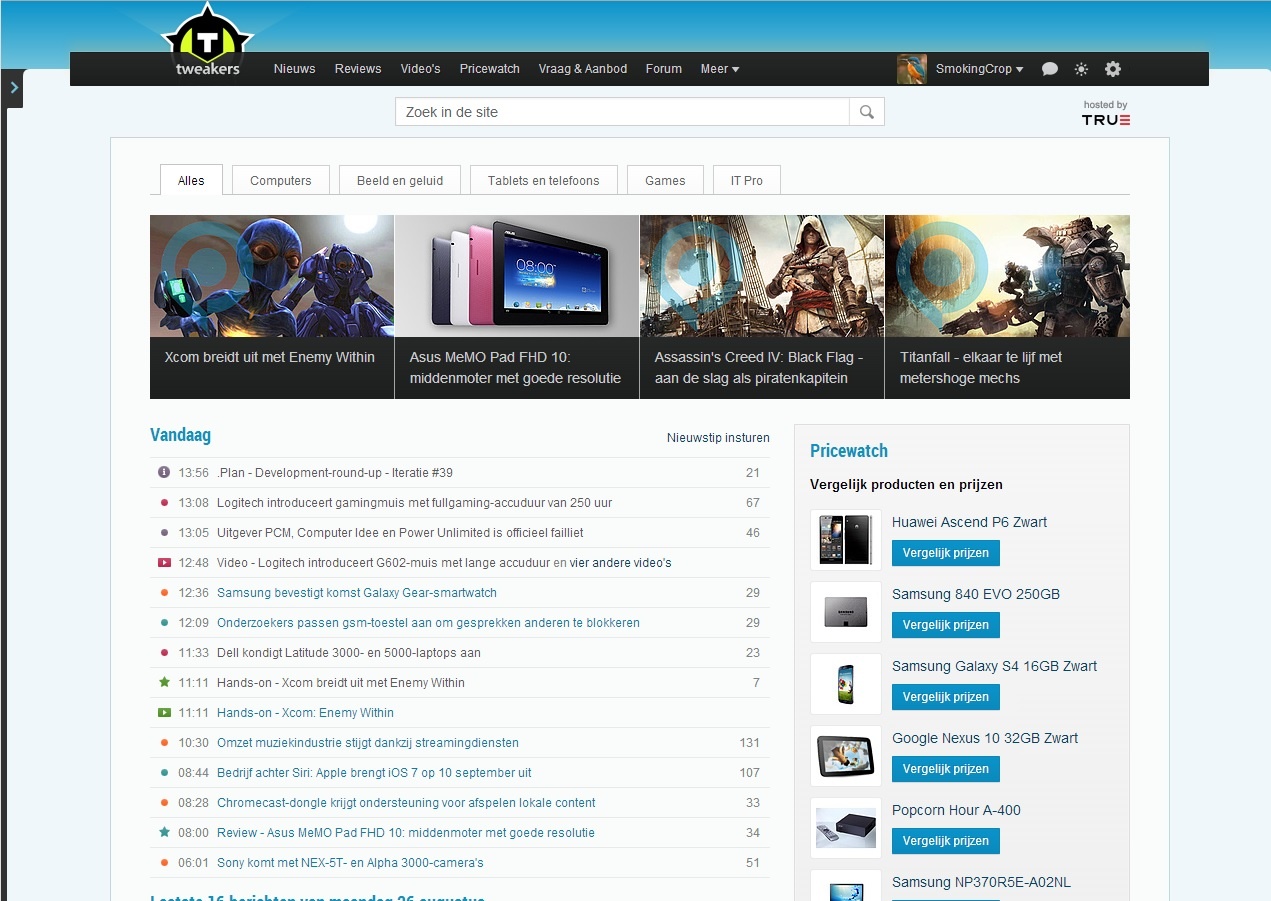Click comment count 131

[749, 743]
